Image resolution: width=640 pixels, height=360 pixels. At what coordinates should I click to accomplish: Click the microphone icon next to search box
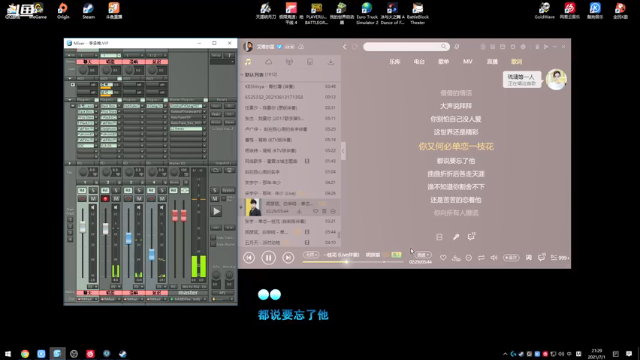coord(457,47)
